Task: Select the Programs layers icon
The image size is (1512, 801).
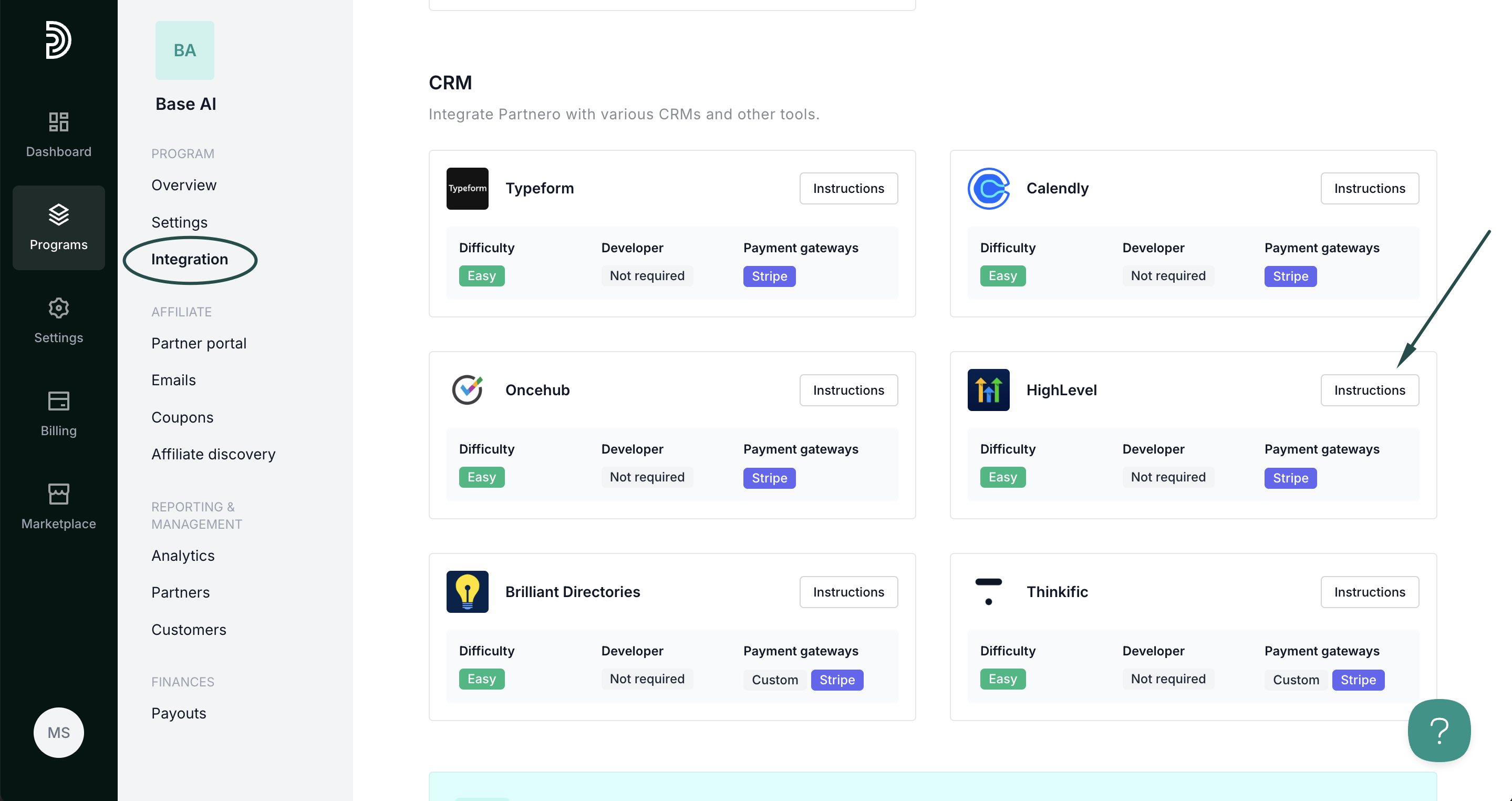Action: click(x=59, y=214)
